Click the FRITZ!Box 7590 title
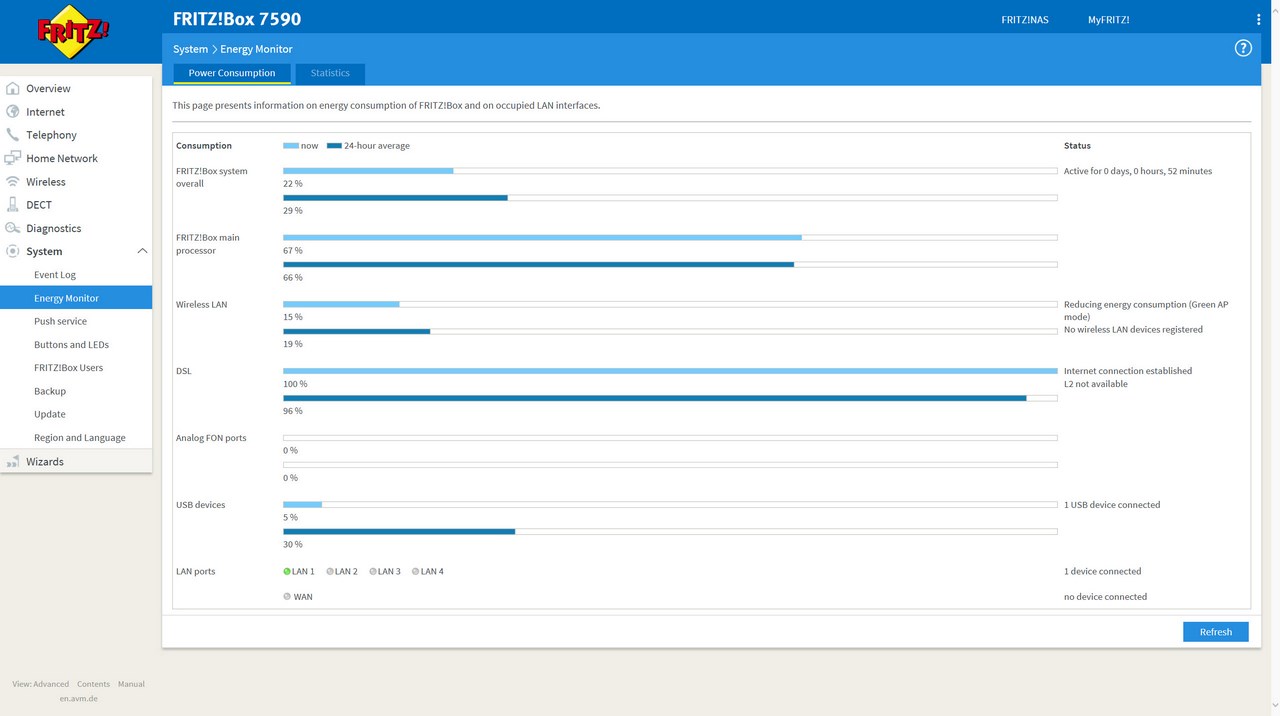Screen dimensions: 1280x716 [x=237, y=19]
